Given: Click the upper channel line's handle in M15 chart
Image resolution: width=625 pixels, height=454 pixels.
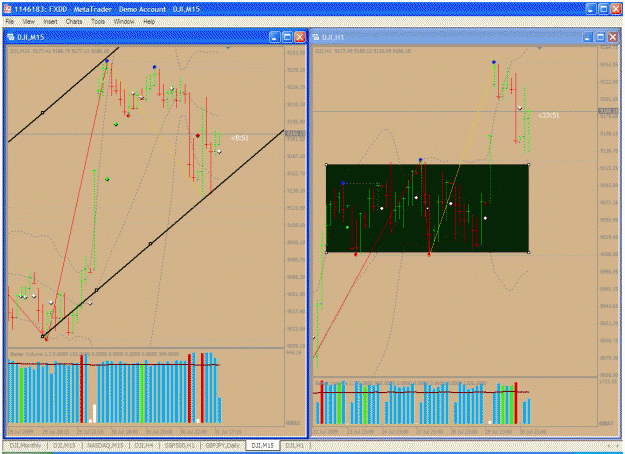Looking at the screenshot, I should coord(43,113).
